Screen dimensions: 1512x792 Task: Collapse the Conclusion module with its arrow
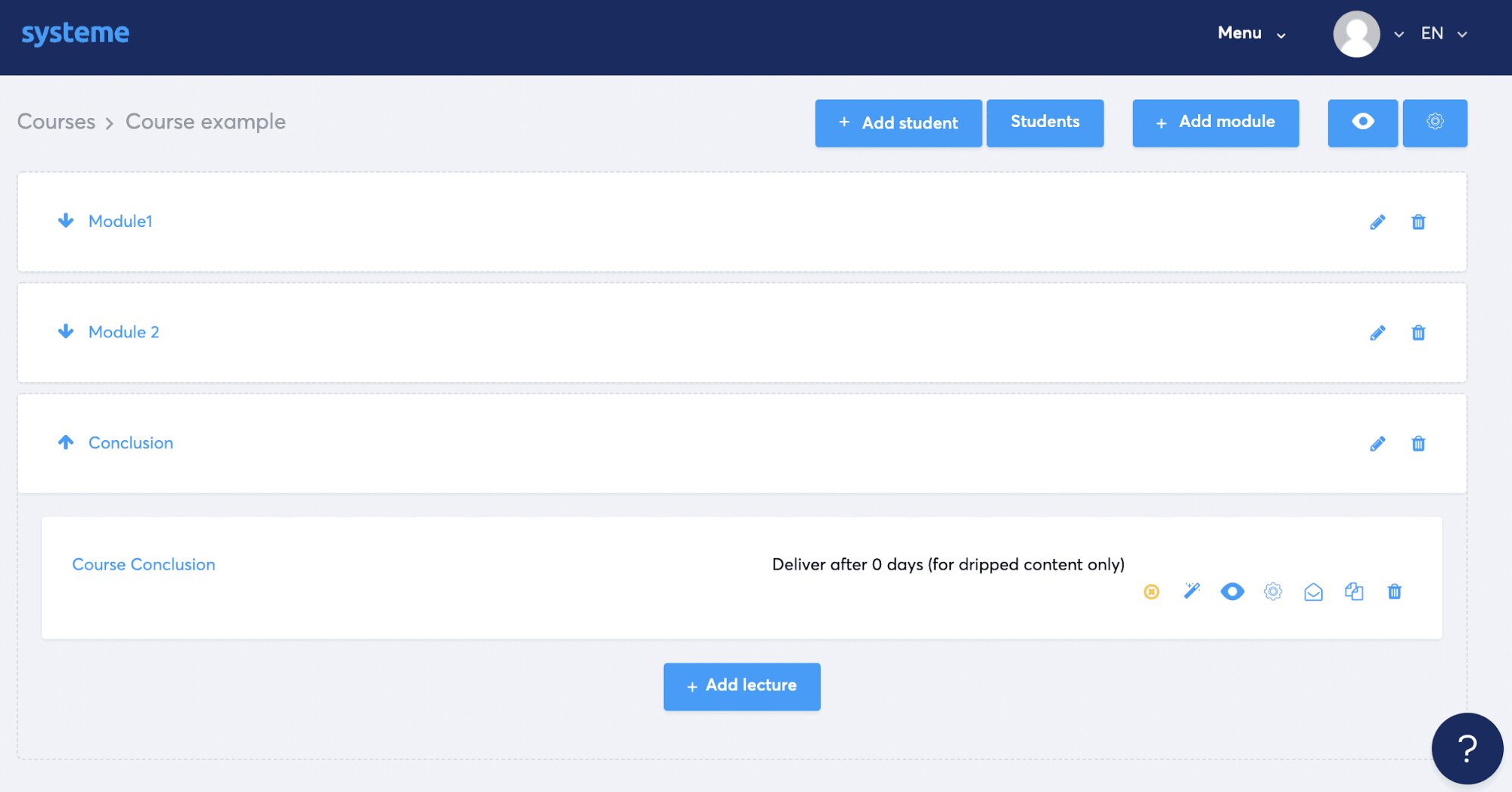[65, 443]
